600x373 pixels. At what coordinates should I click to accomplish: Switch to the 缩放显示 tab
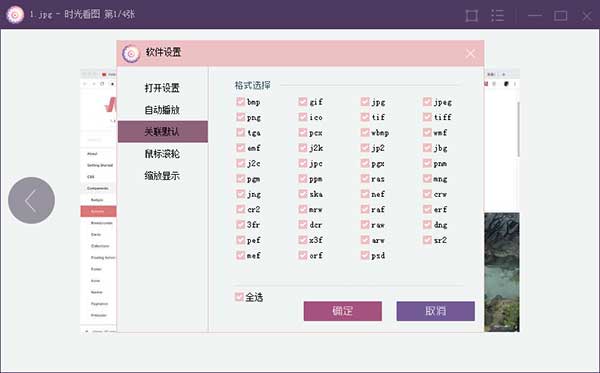point(162,176)
